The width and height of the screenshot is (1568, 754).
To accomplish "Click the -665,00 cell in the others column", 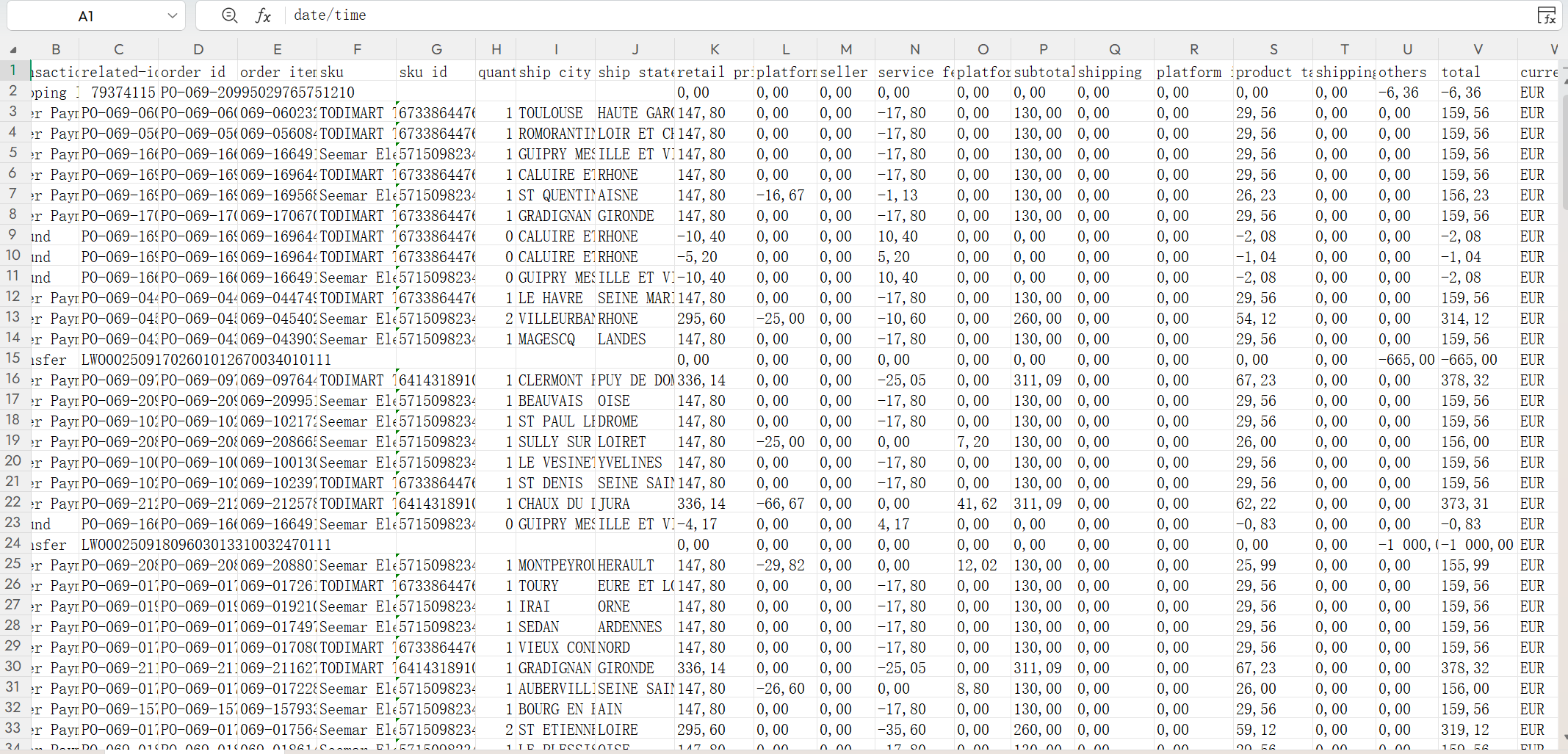I will point(1406,360).
